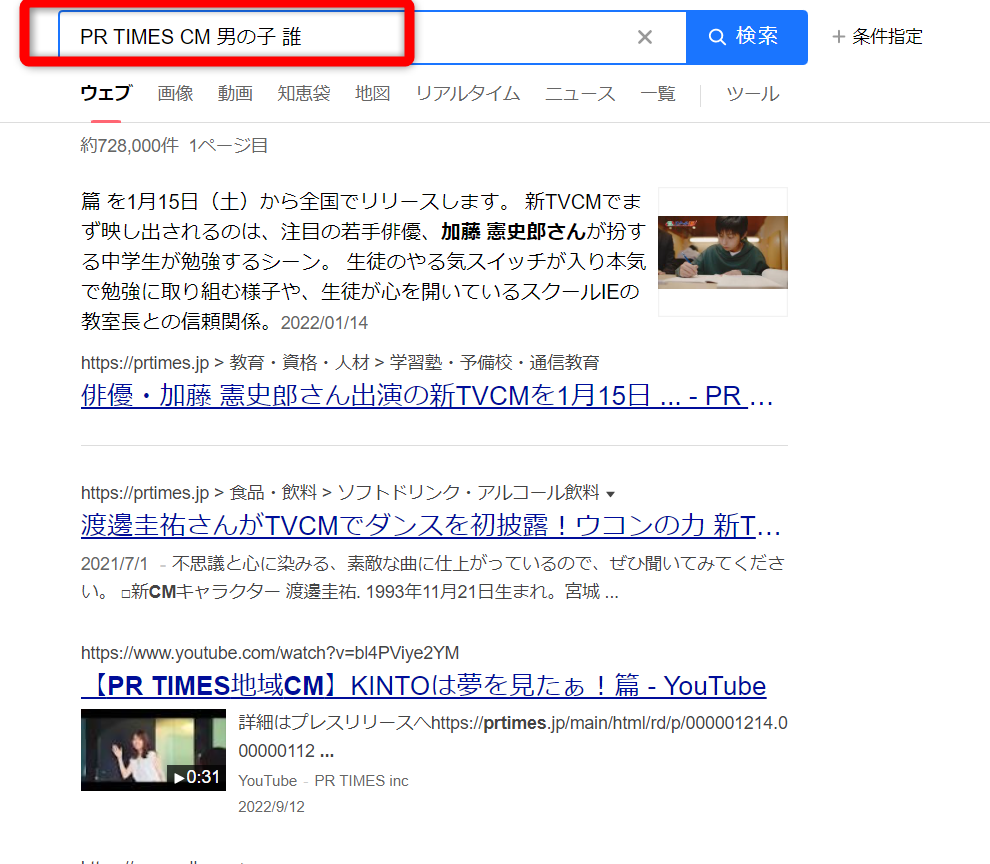This screenshot has width=990, height=864.
Task: Open the 渡邊圭祐さんがTVCMでダンスを初披露 result link
Action: [x=431, y=525]
